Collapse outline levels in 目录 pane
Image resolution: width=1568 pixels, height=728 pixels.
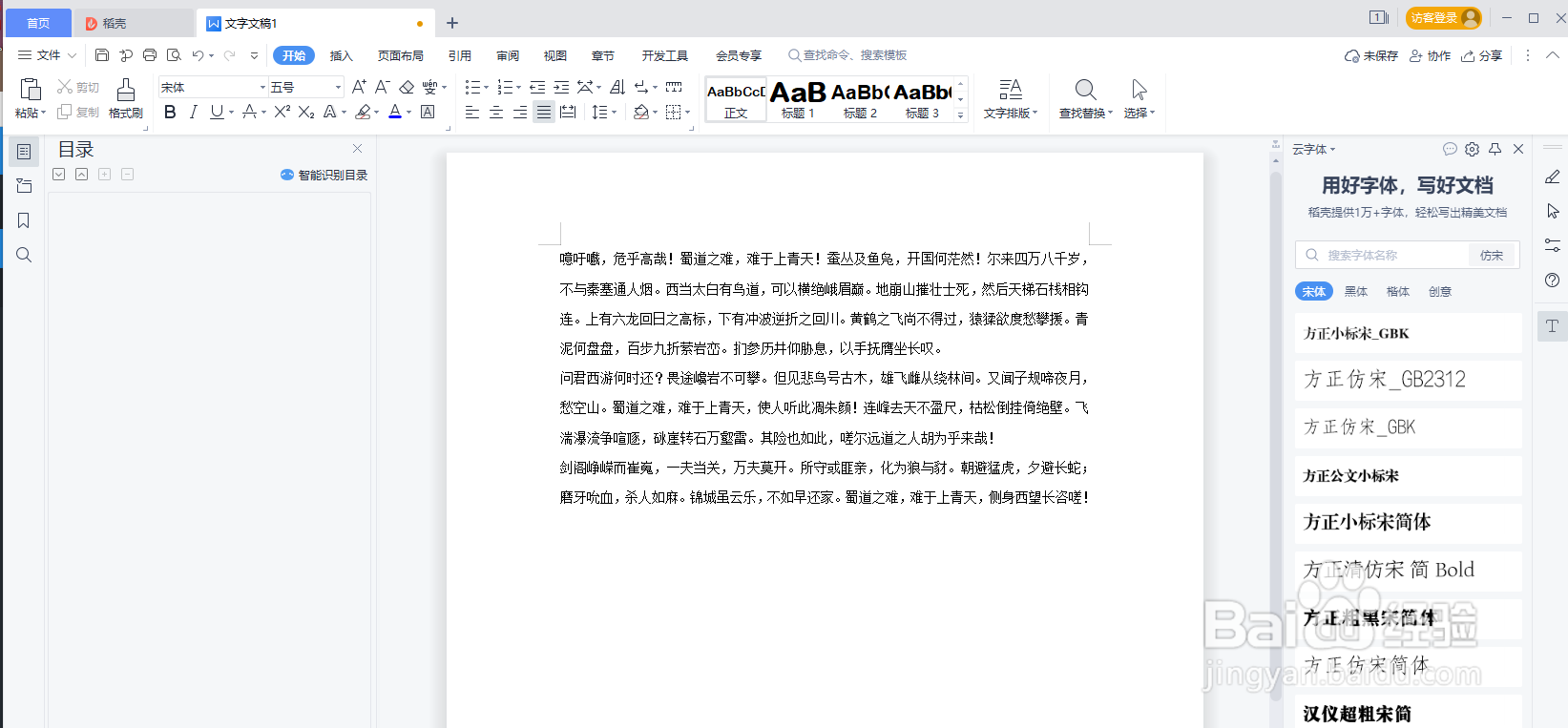[x=82, y=175]
